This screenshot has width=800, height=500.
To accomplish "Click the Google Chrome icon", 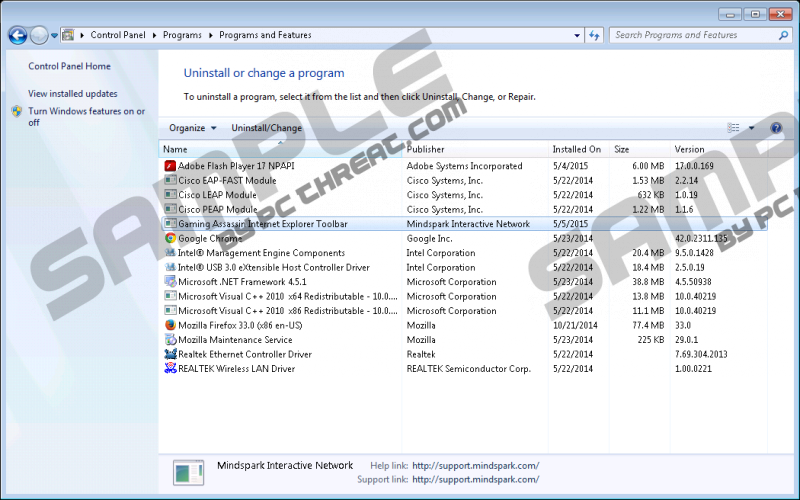I will [x=170, y=238].
